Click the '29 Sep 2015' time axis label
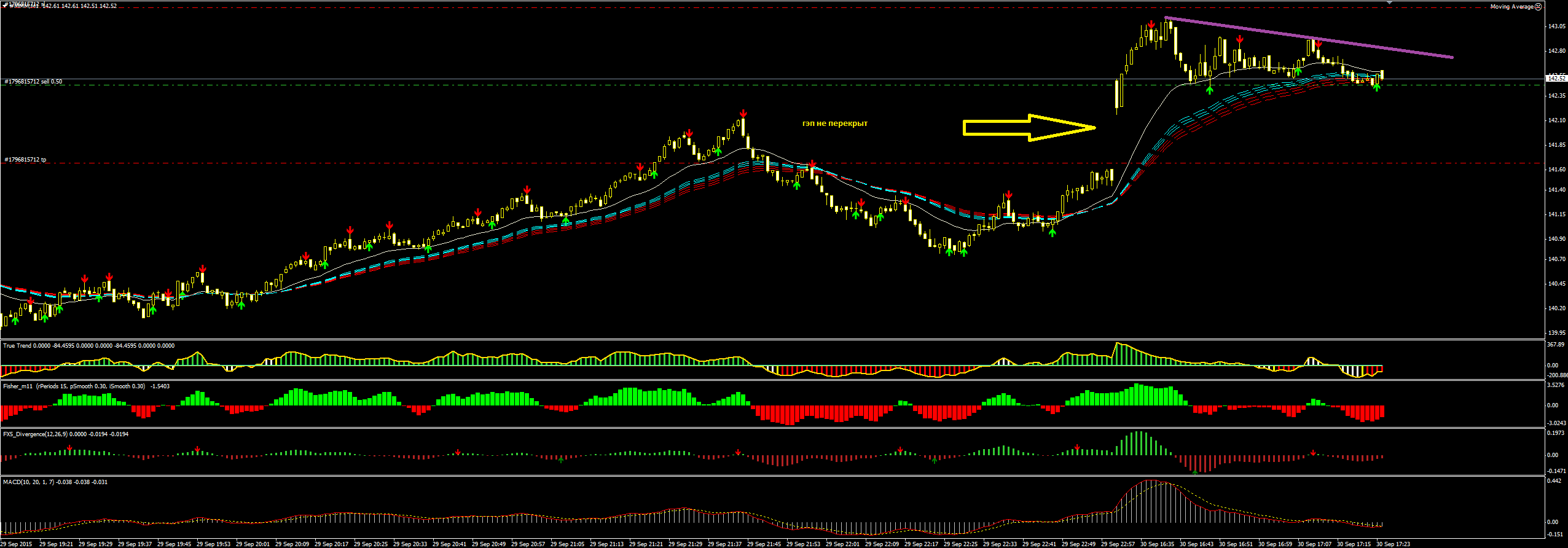 click(x=17, y=544)
